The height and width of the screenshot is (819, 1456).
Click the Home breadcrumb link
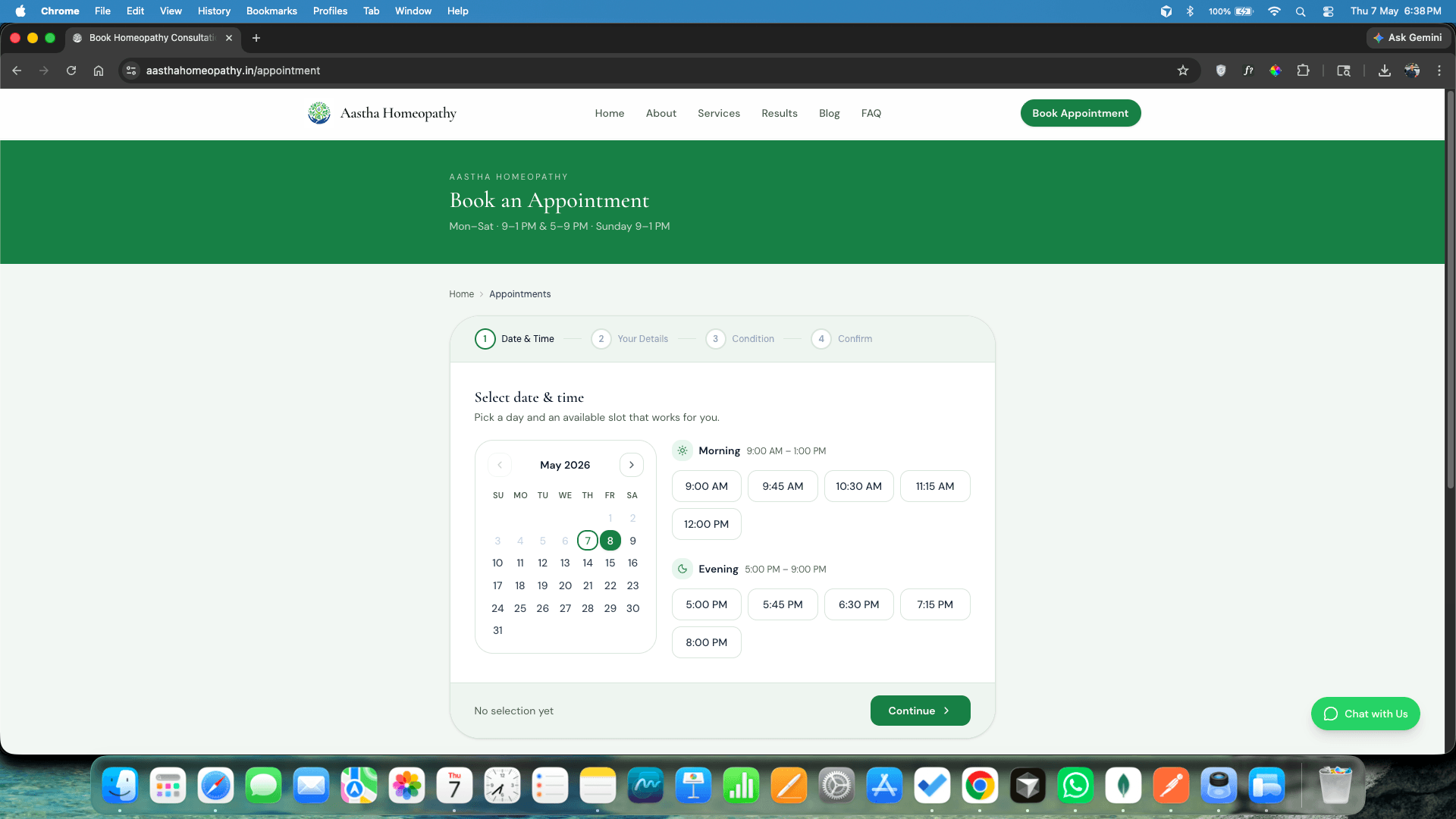click(461, 294)
